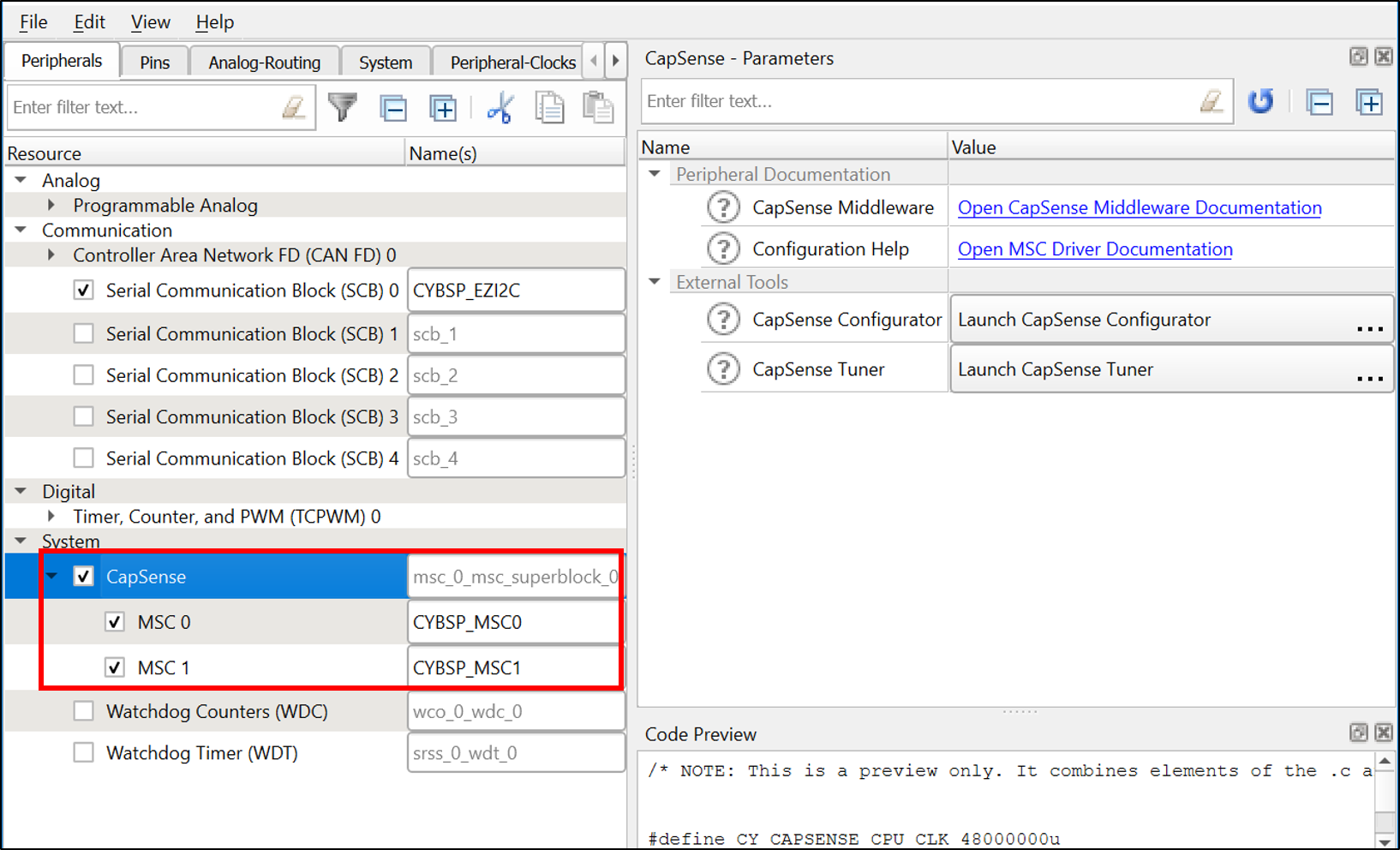Select the Peripherals tab
The image size is (1400, 850).
pos(62,61)
